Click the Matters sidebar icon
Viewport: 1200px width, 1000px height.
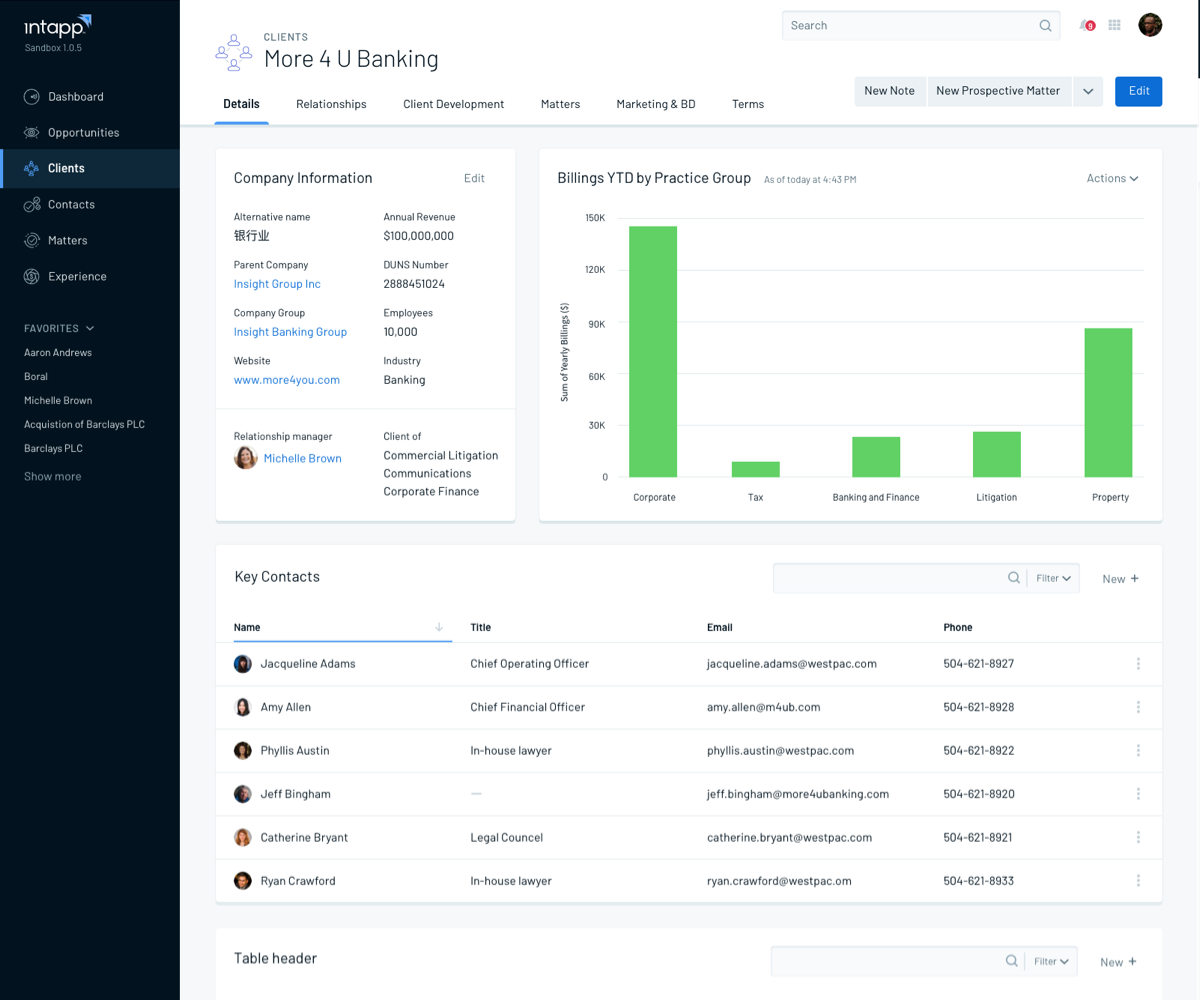[31, 241]
